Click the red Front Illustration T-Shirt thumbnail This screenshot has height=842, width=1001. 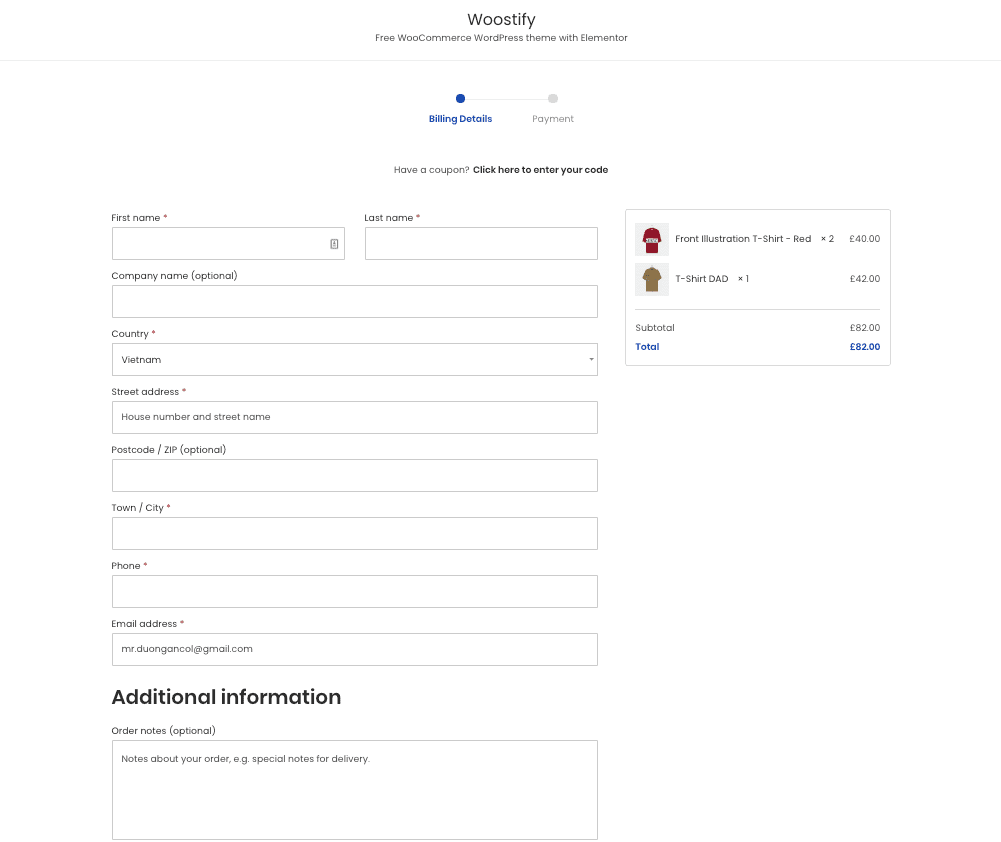pyautogui.click(x=652, y=239)
